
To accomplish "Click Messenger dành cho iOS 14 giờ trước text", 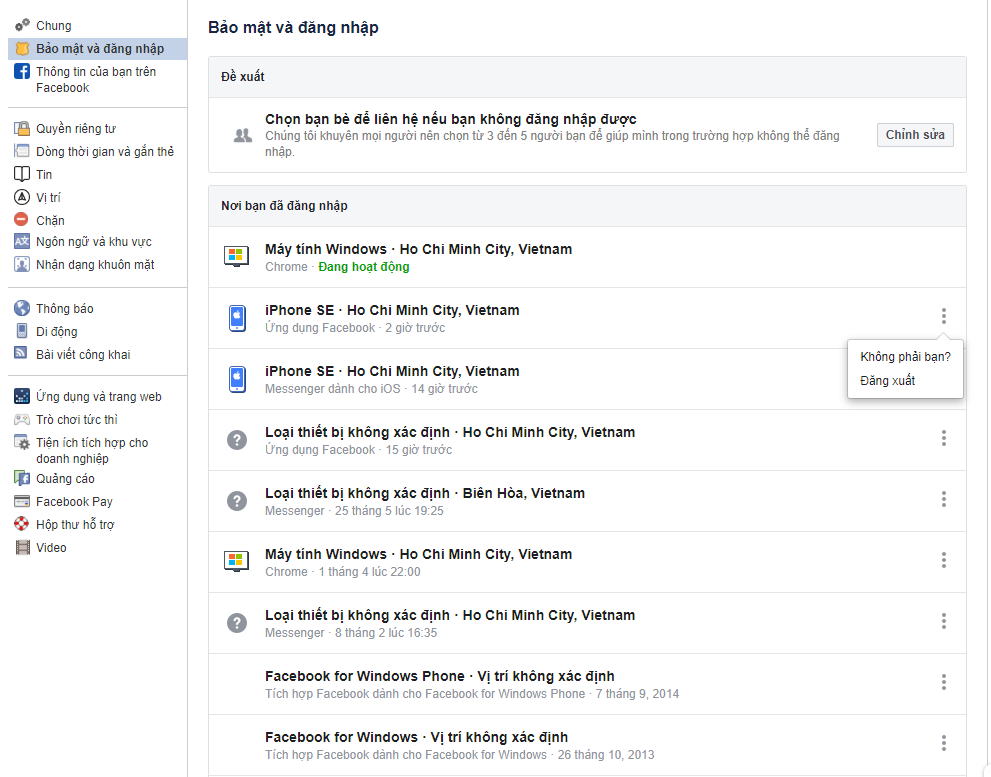I will point(371,389).
